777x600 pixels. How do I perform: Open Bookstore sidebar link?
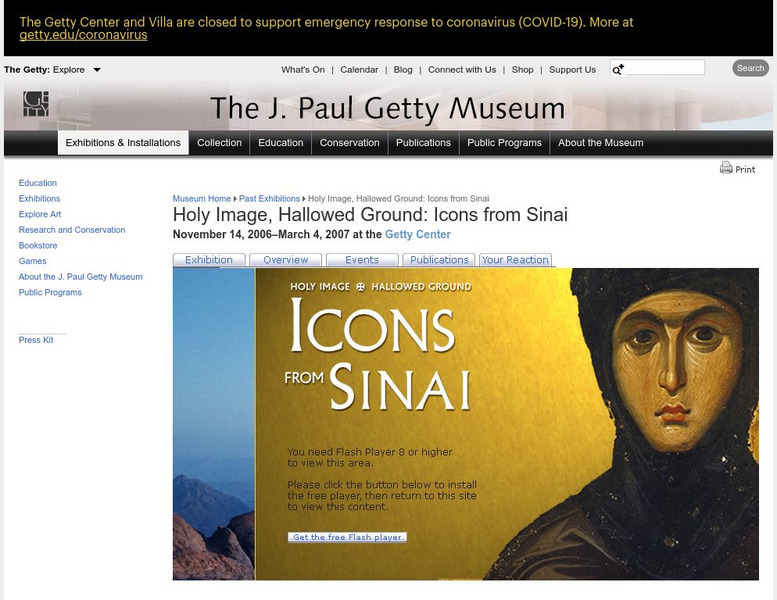(x=38, y=245)
